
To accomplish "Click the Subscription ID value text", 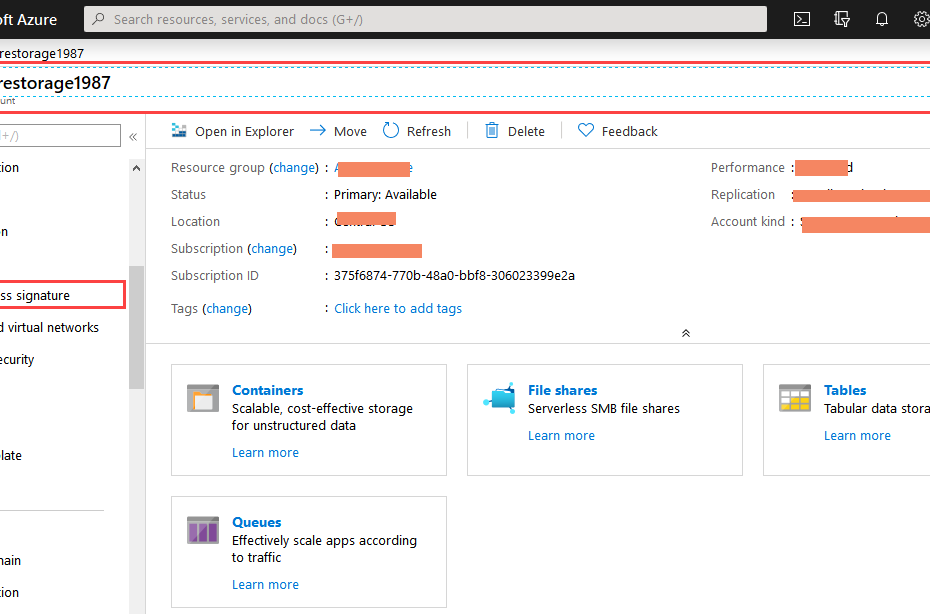I will [454, 276].
